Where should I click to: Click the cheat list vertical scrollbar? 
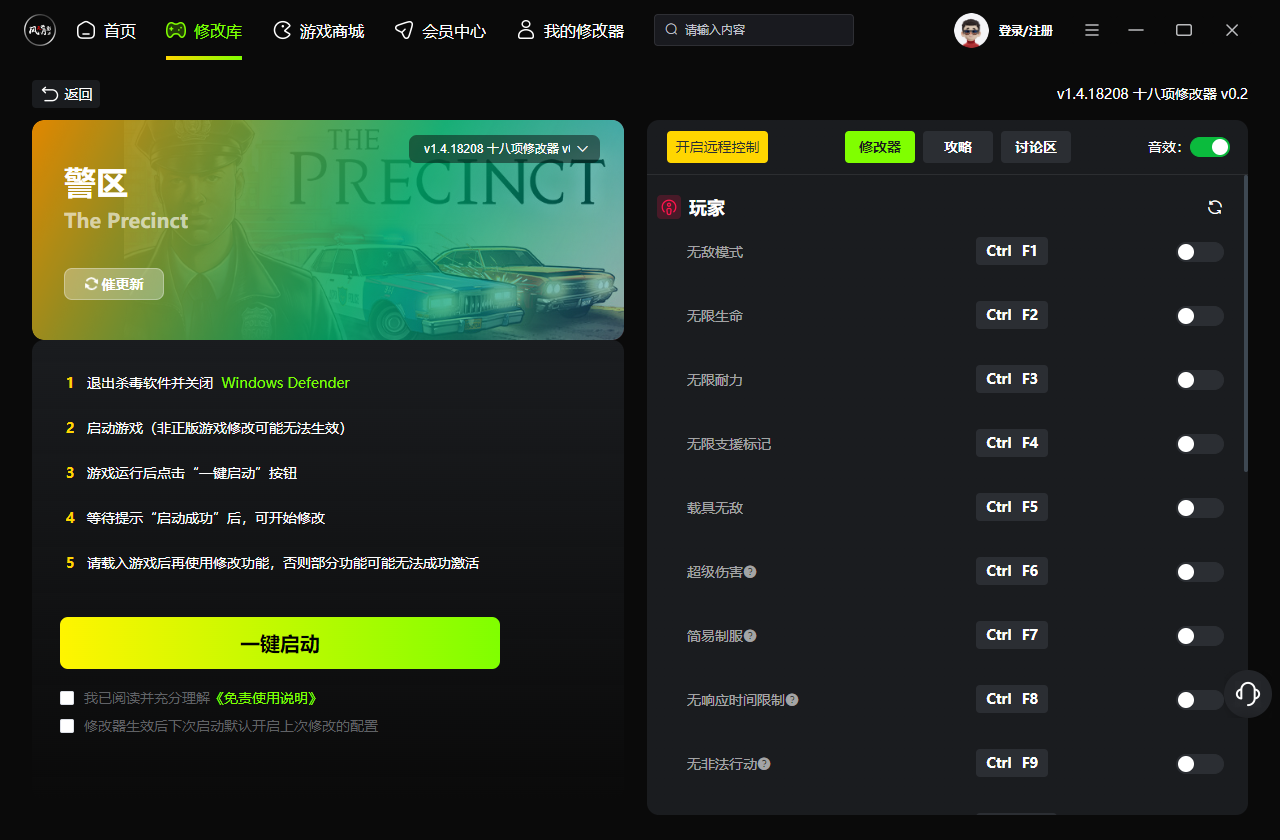coord(1245,323)
